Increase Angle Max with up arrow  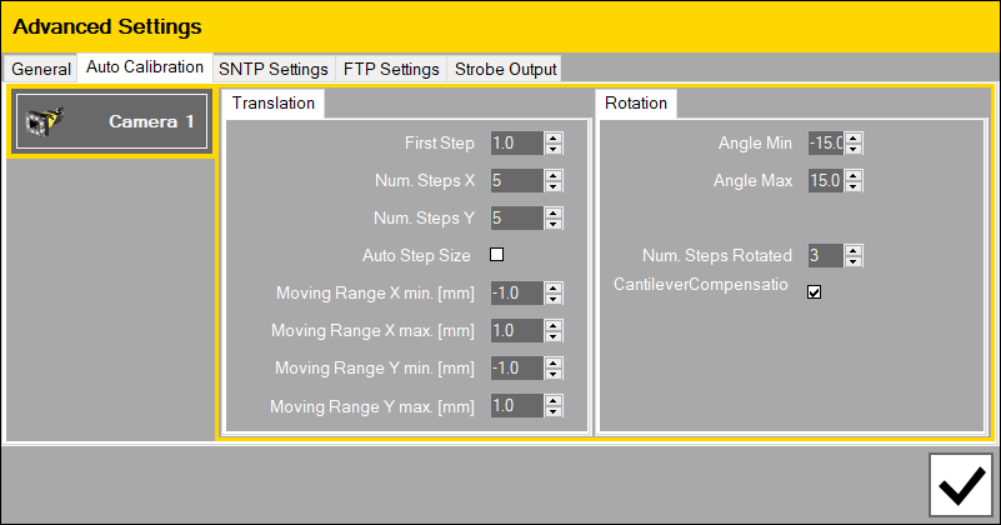(853, 176)
